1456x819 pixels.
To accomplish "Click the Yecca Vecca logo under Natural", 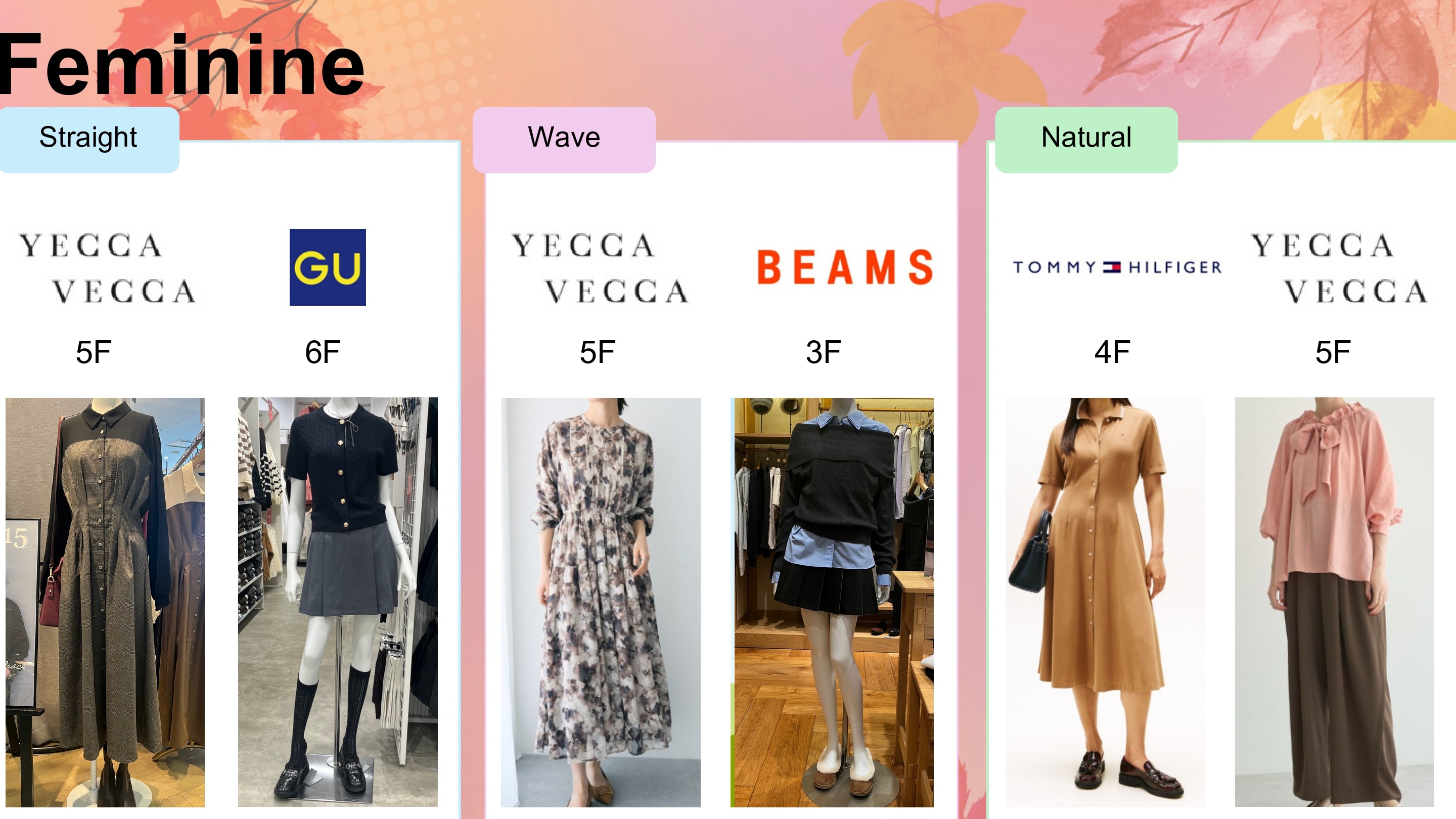I will point(1338,268).
